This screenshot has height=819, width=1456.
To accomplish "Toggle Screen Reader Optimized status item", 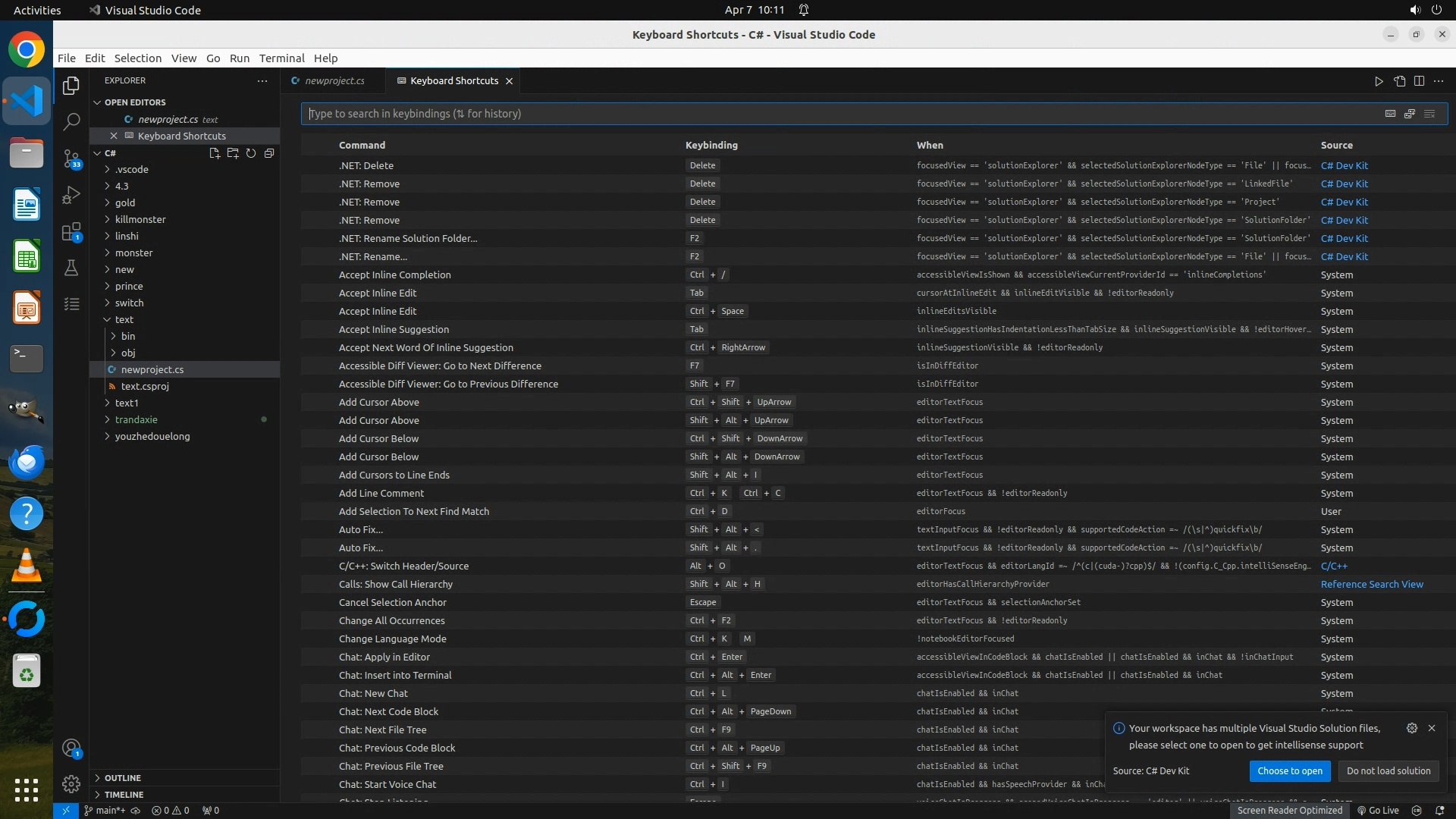I will tap(1289, 810).
